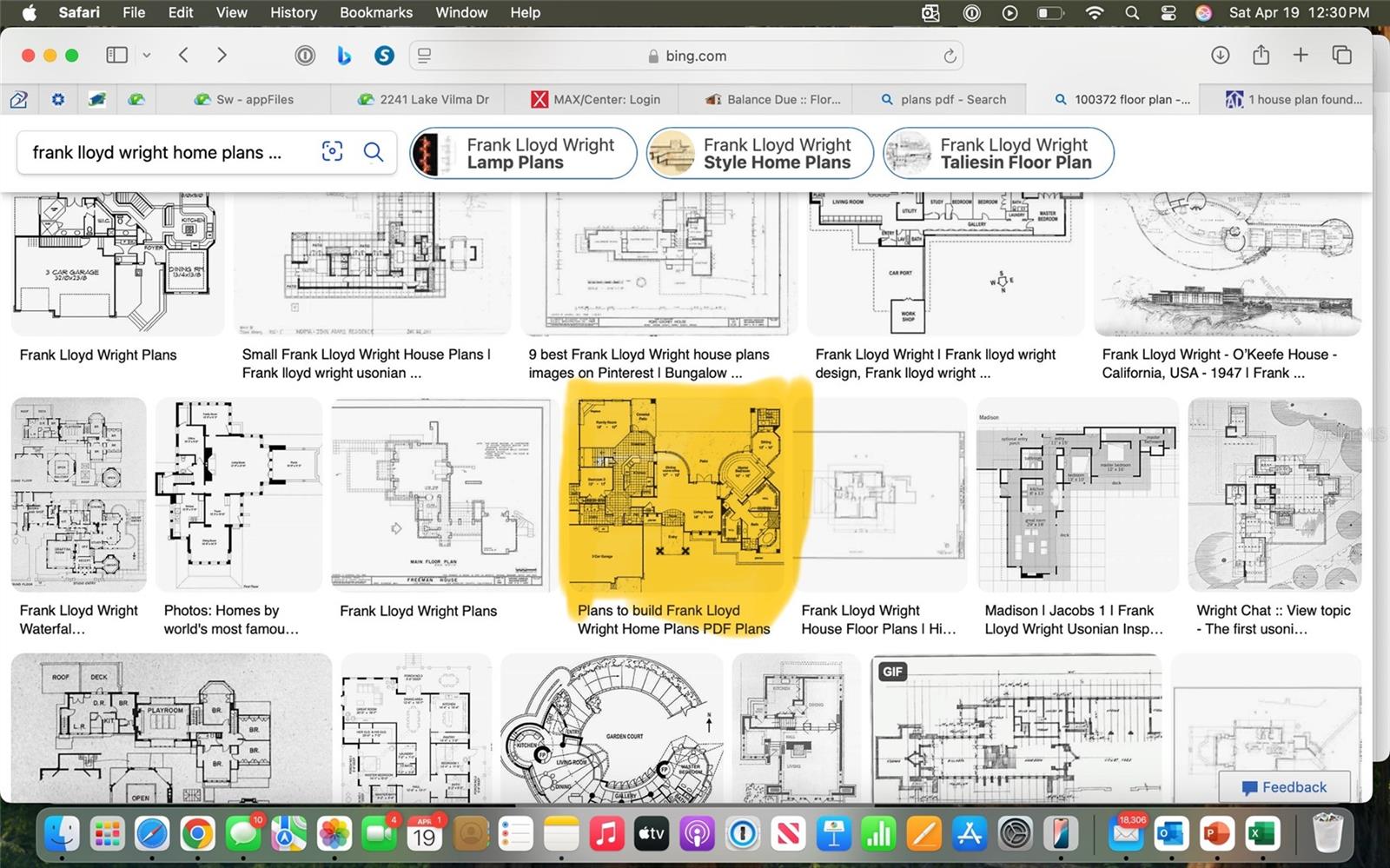Open the Bookmarks menu
1390x868 pixels.
(376, 12)
